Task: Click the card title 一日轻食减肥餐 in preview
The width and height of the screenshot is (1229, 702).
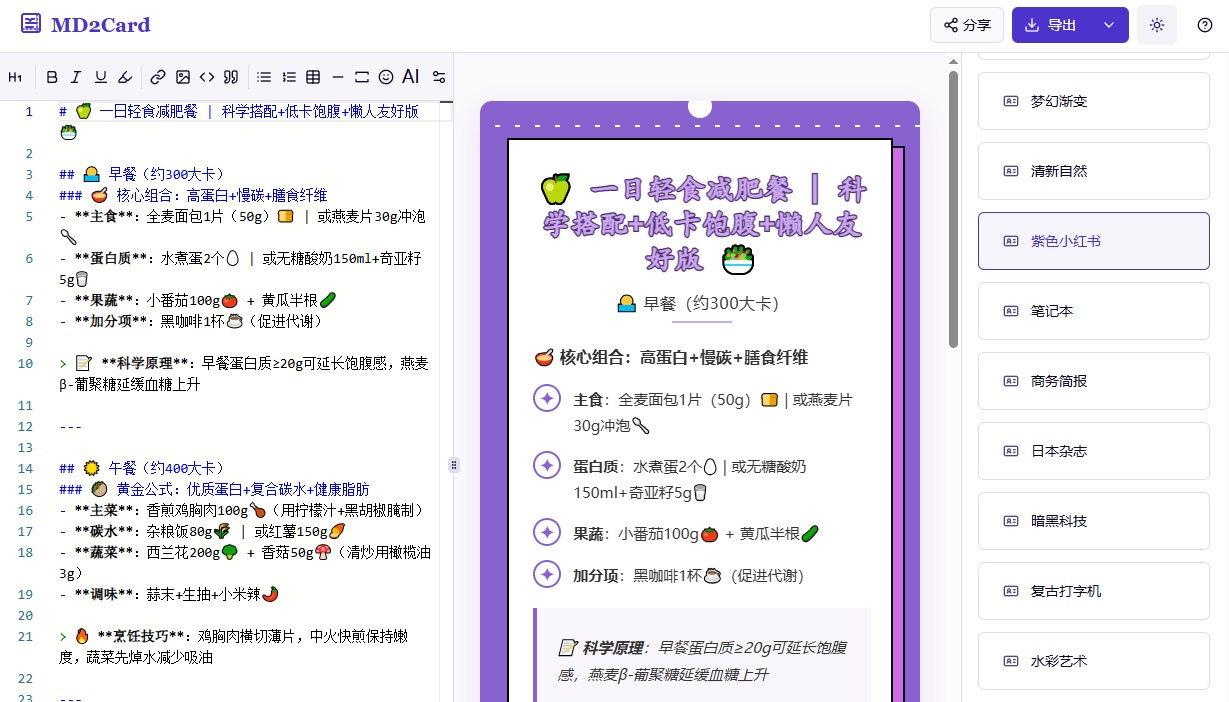Action: pos(700,223)
